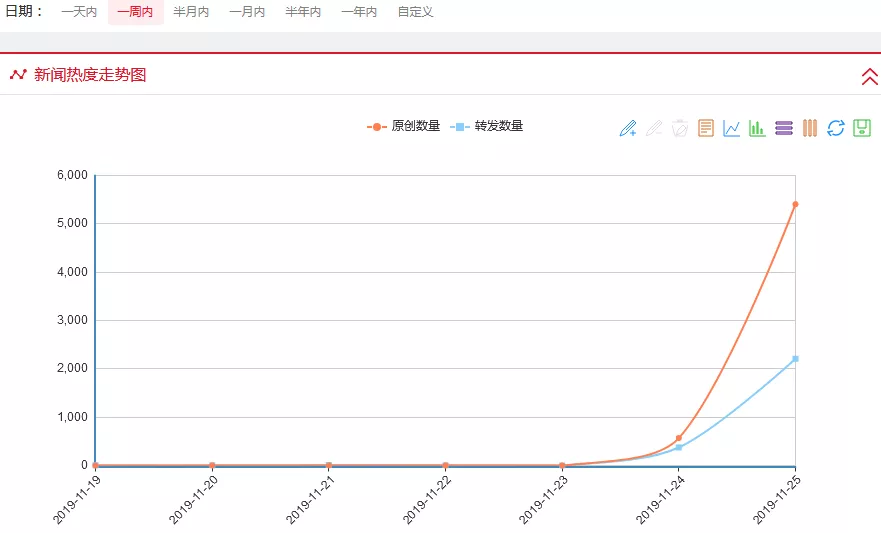Open the data view document icon
The width and height of the screenshot is (881, 533).
pyautogui.click(x=706, y=128)
